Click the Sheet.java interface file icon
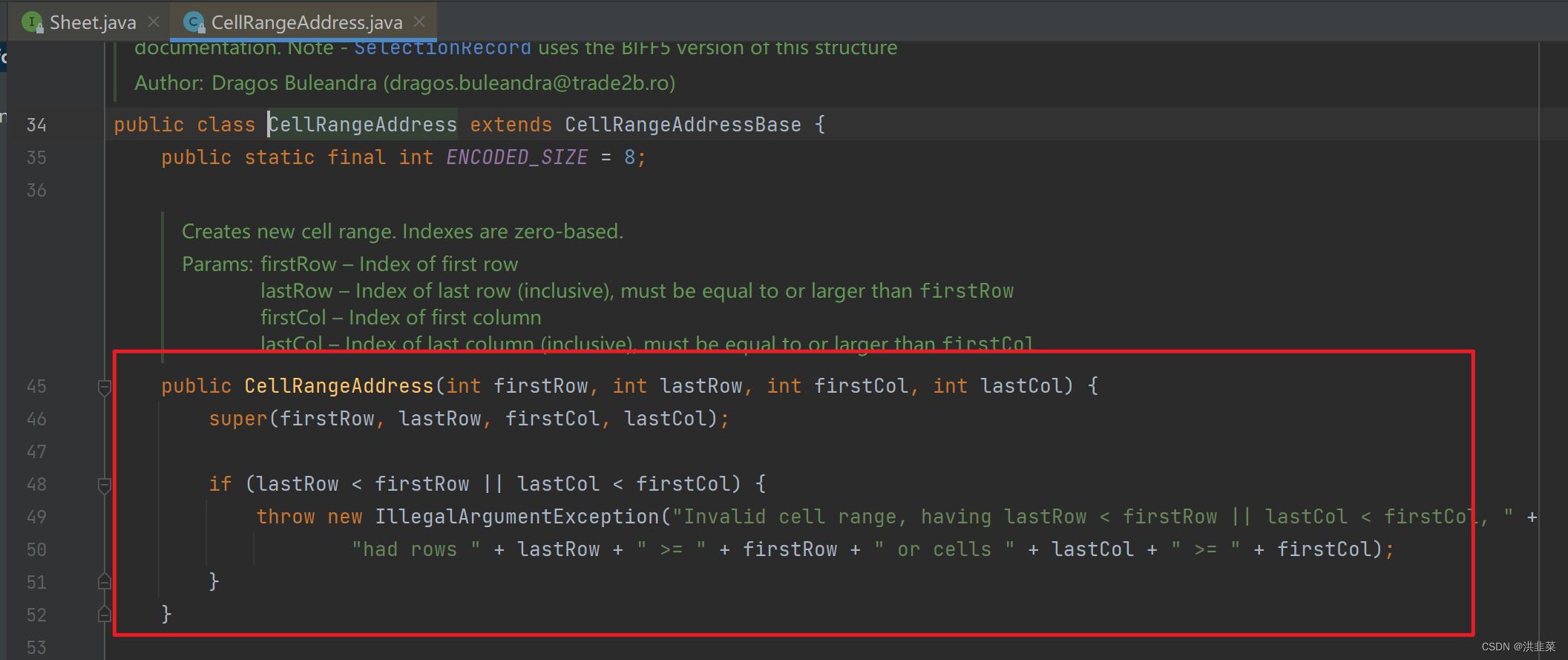Image resolution: width=1568 pixels, height=660 pixels. [33, 22]
